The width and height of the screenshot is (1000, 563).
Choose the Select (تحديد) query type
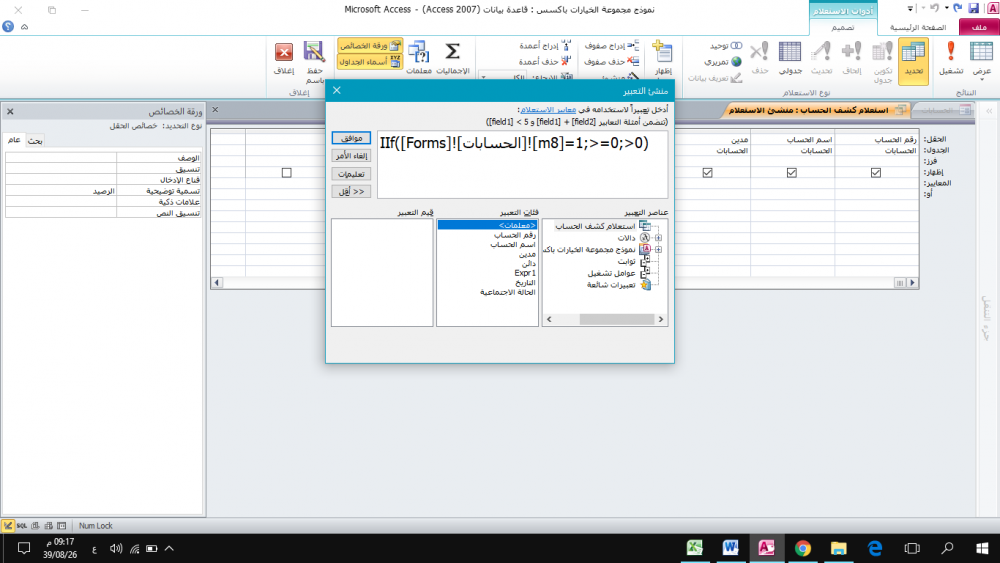(x=913, y=61)
